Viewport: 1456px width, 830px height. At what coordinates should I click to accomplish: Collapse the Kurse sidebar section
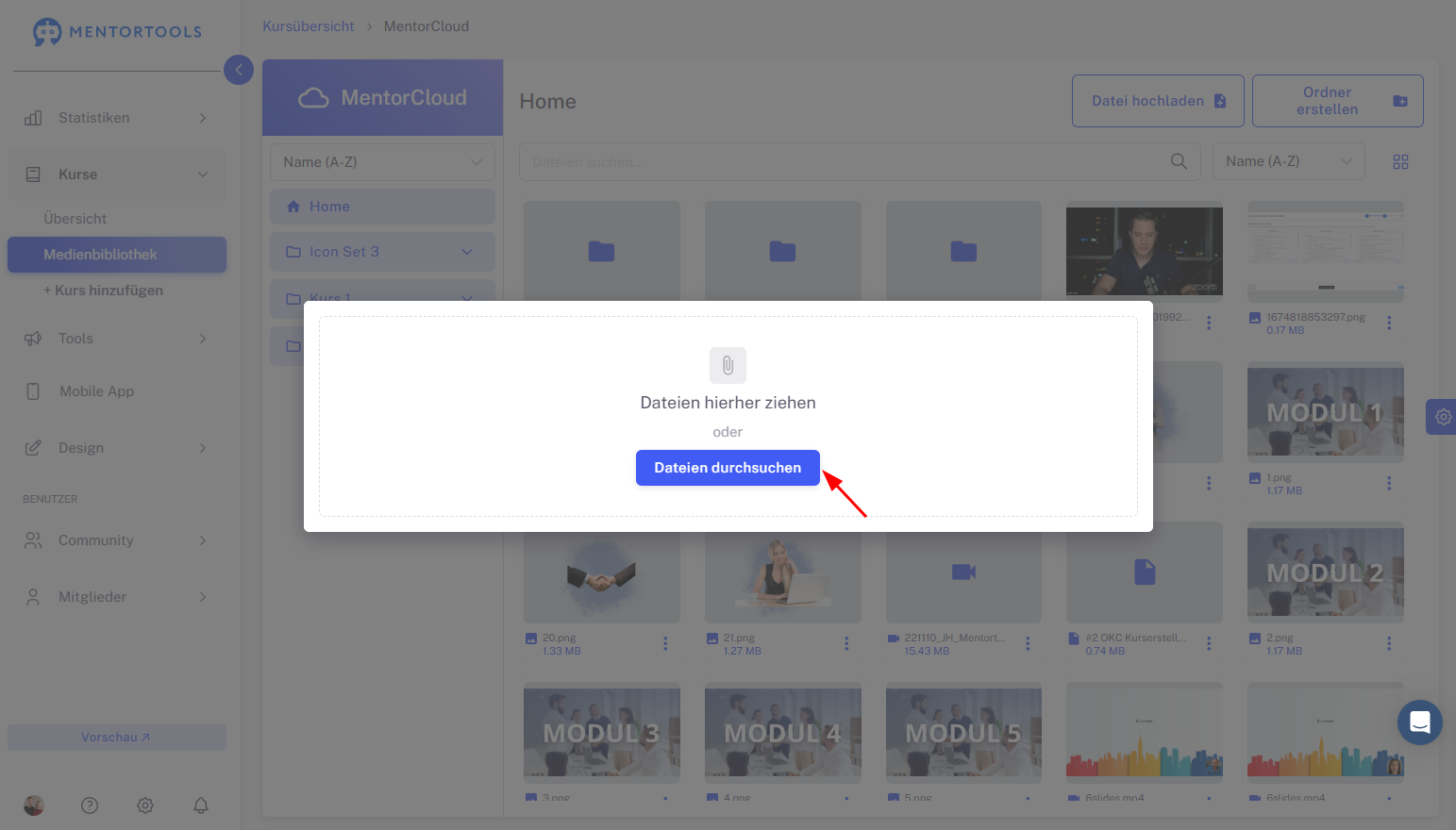click(203, 174)
